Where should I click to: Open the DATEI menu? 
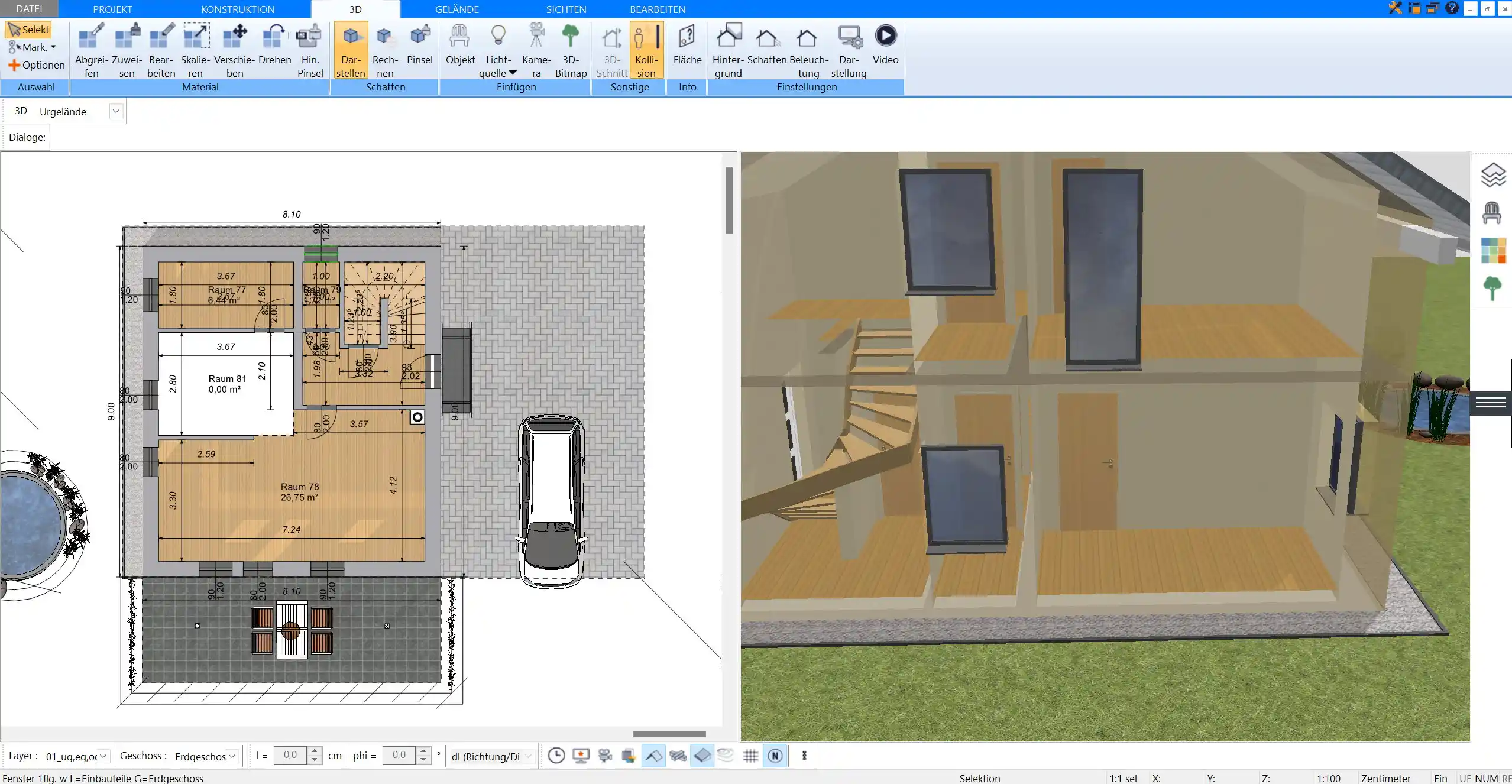pyautogui.click(x=29, y=9)
